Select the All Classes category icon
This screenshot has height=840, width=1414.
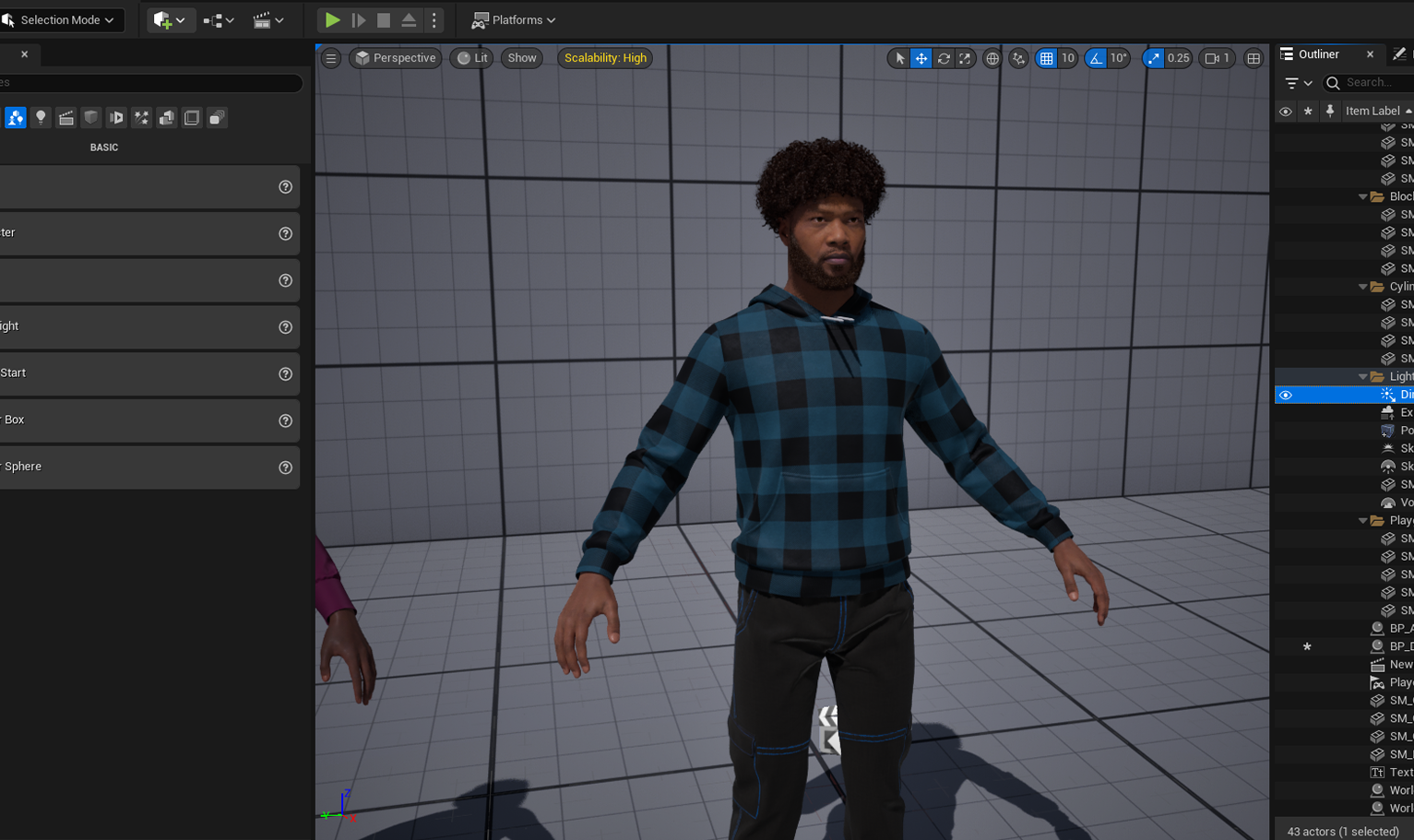[x=217, y=117]
